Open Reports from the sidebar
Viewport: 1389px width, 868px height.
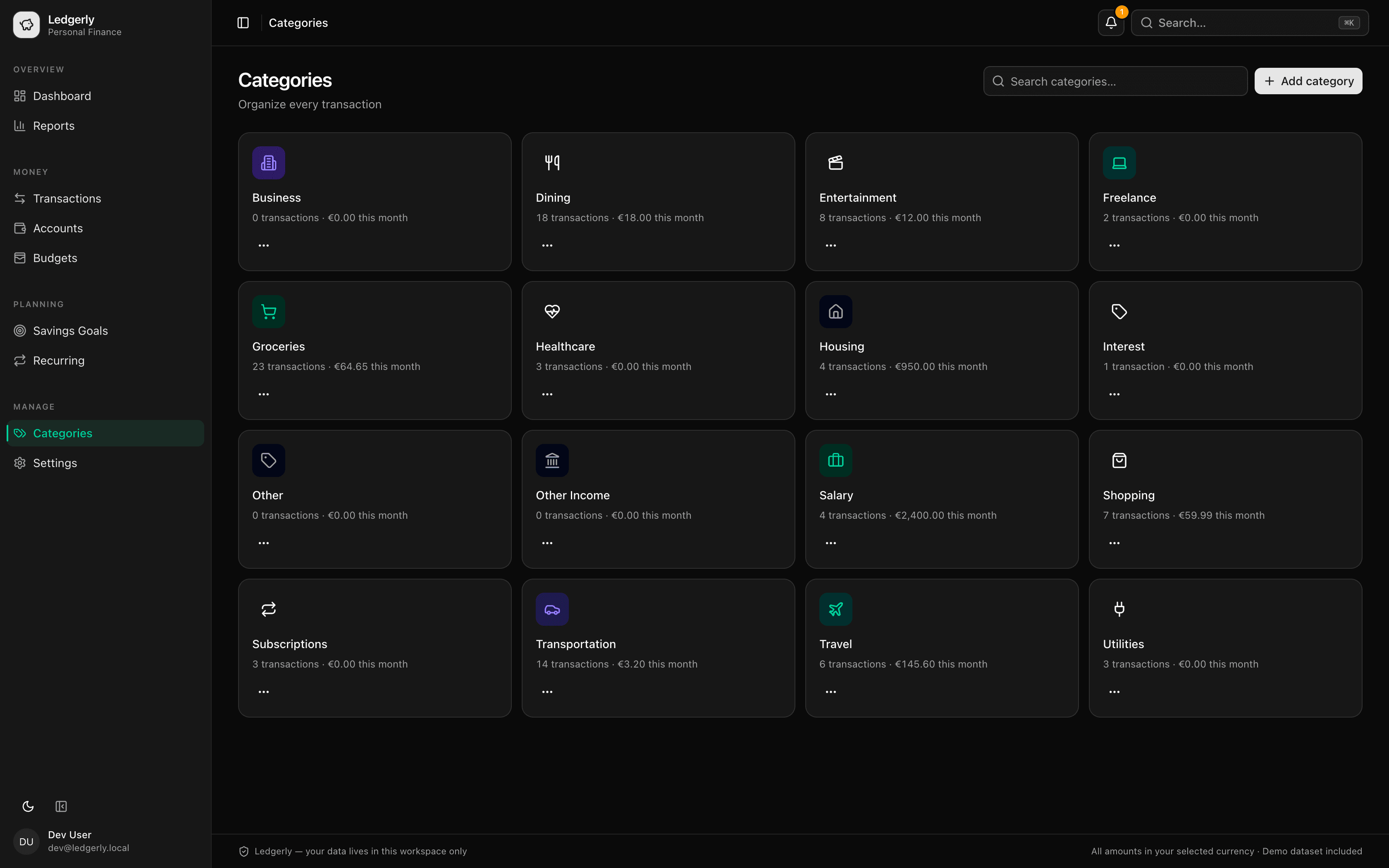(x=105, y=126)
